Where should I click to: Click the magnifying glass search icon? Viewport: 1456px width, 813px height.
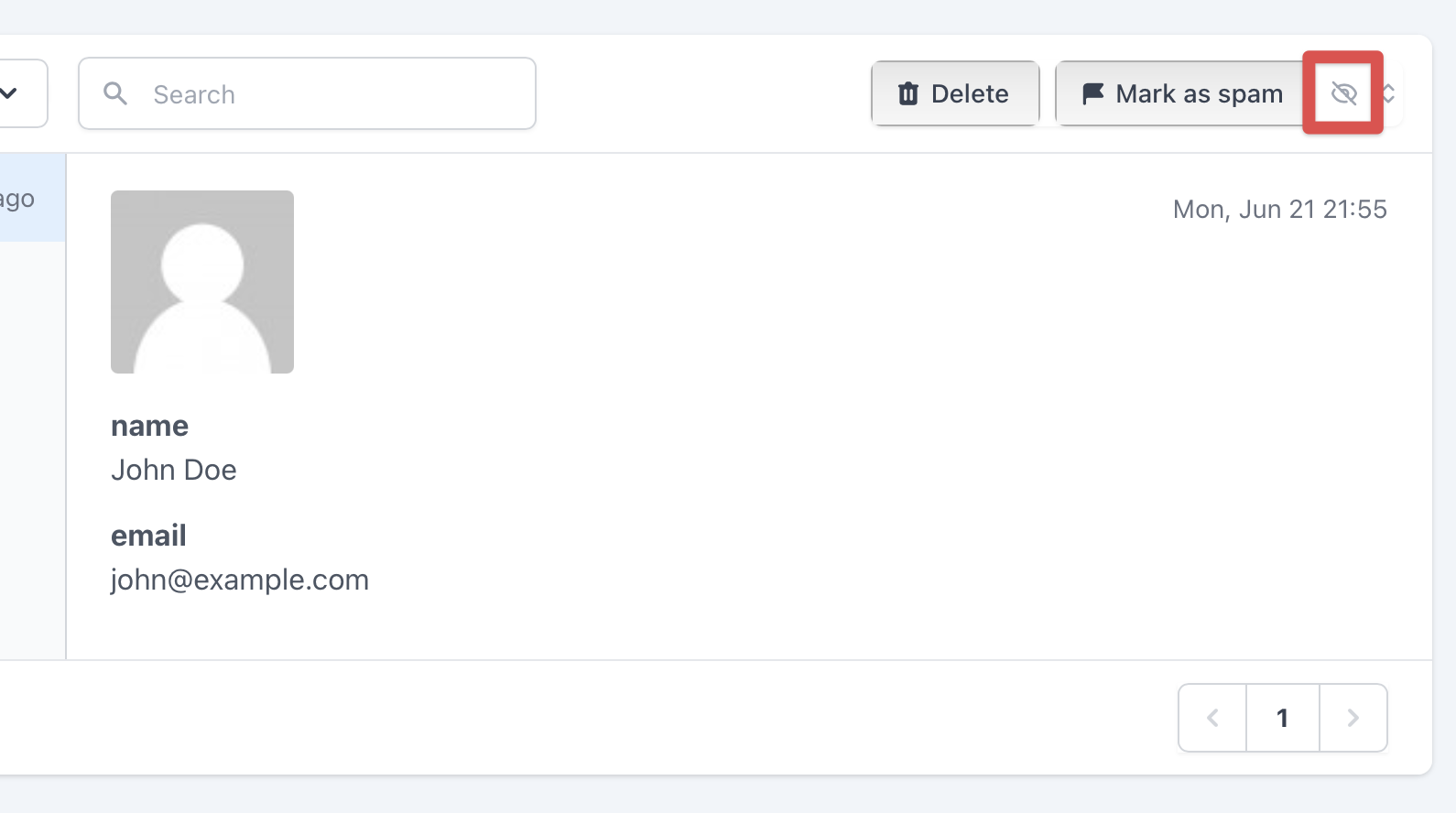[115, 93]
